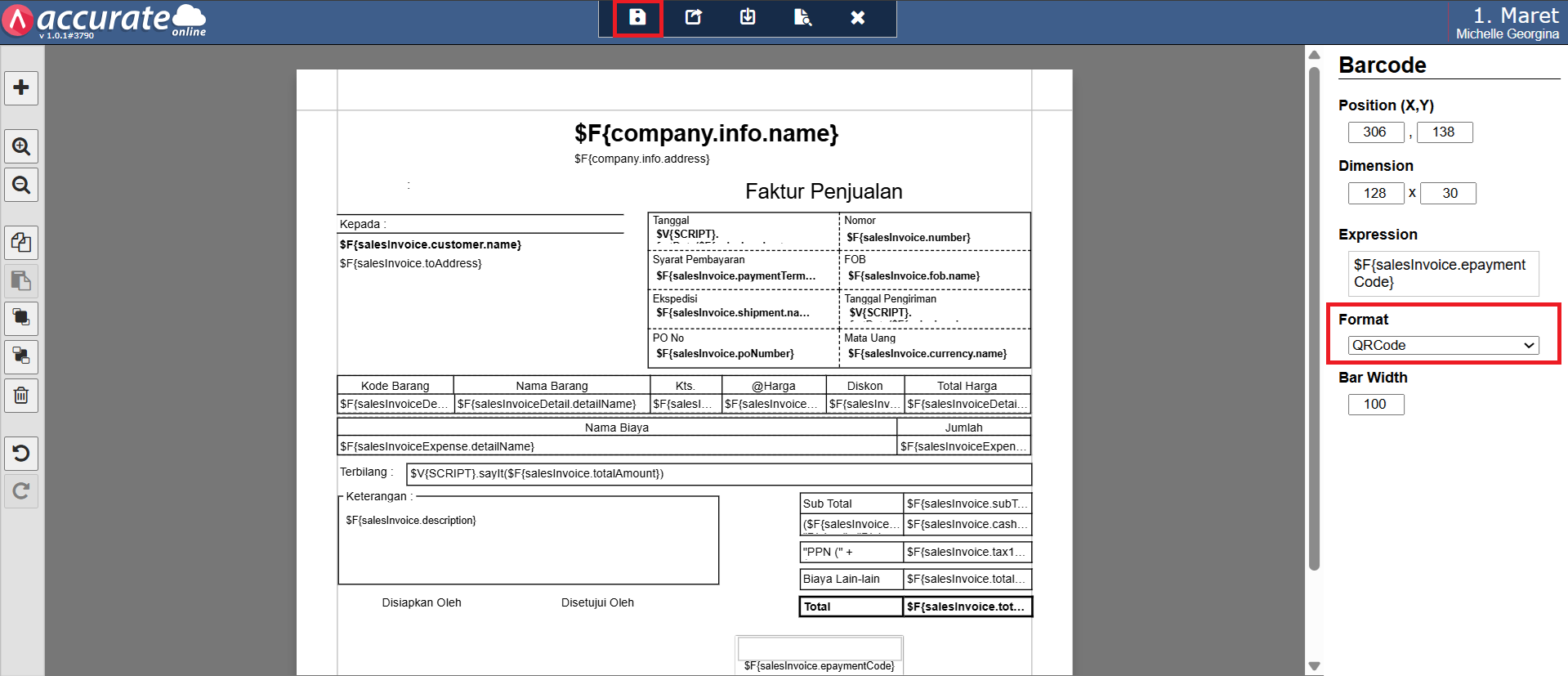Bring selected element to front
Viewport: 1568px width, 676px height.
[21, 318]
